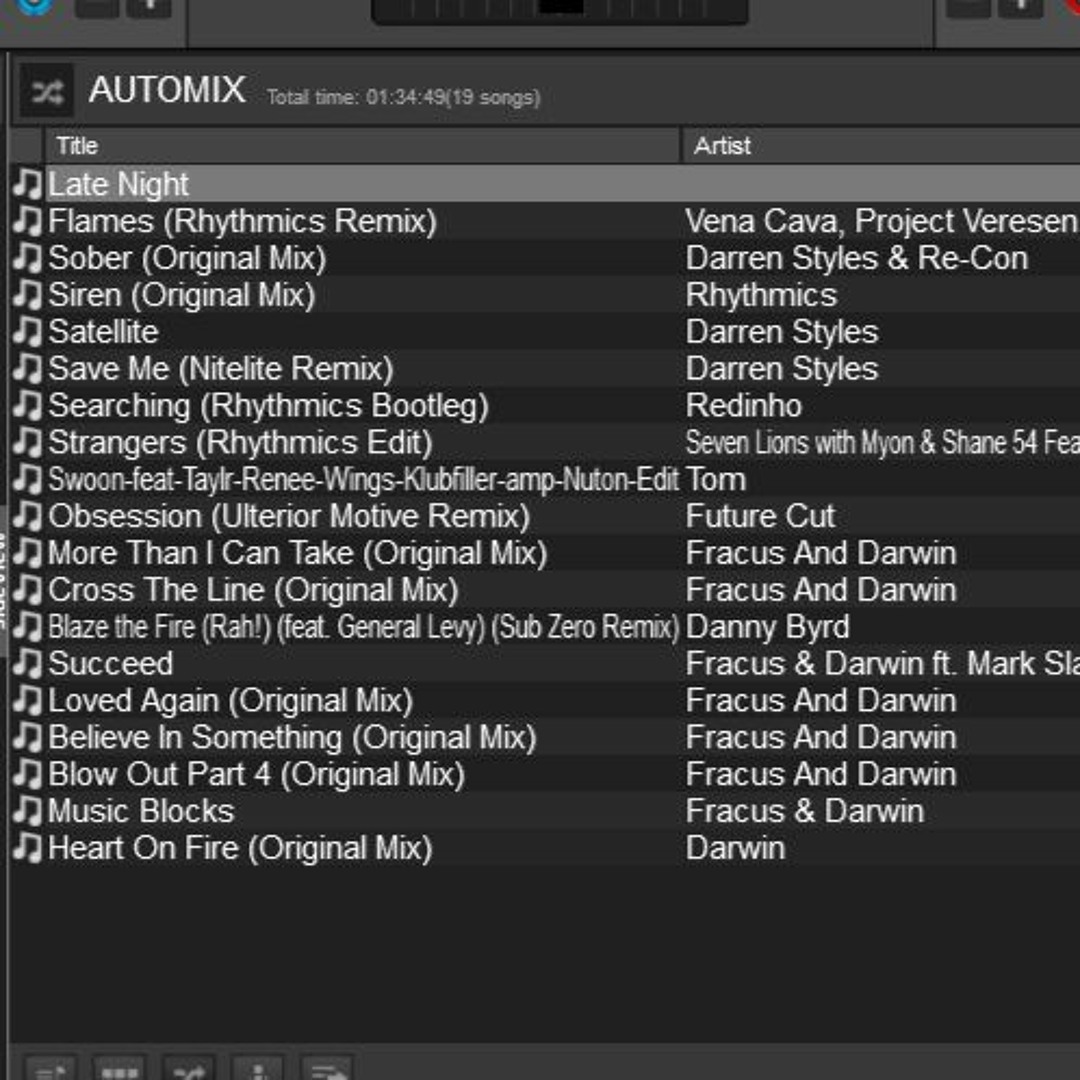Click the note icon beside Flames (Rhythmics Remix)

pyautogui.click(x=28, y=221)
